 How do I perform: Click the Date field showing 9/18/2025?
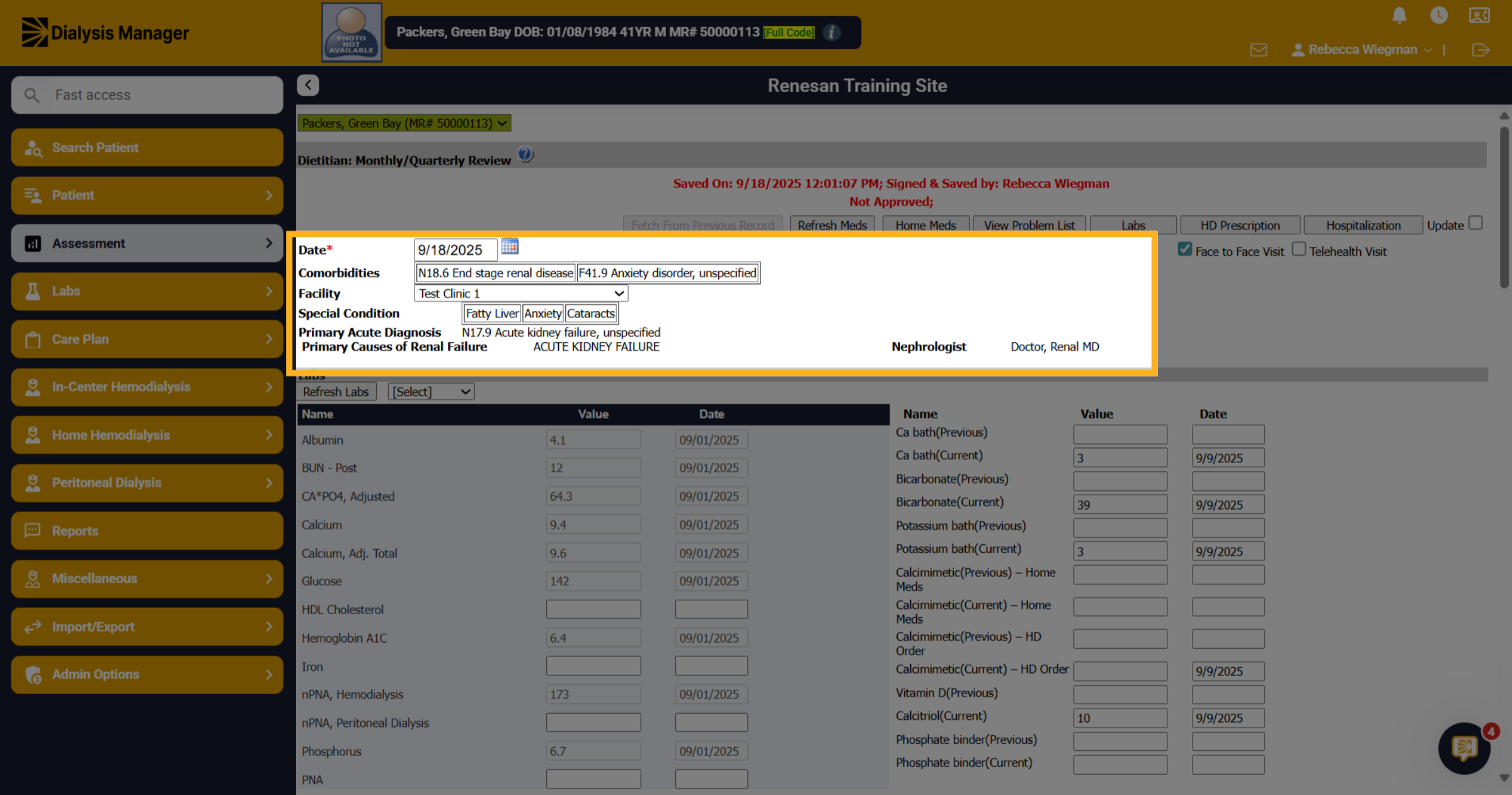click(x=455, y=250)
